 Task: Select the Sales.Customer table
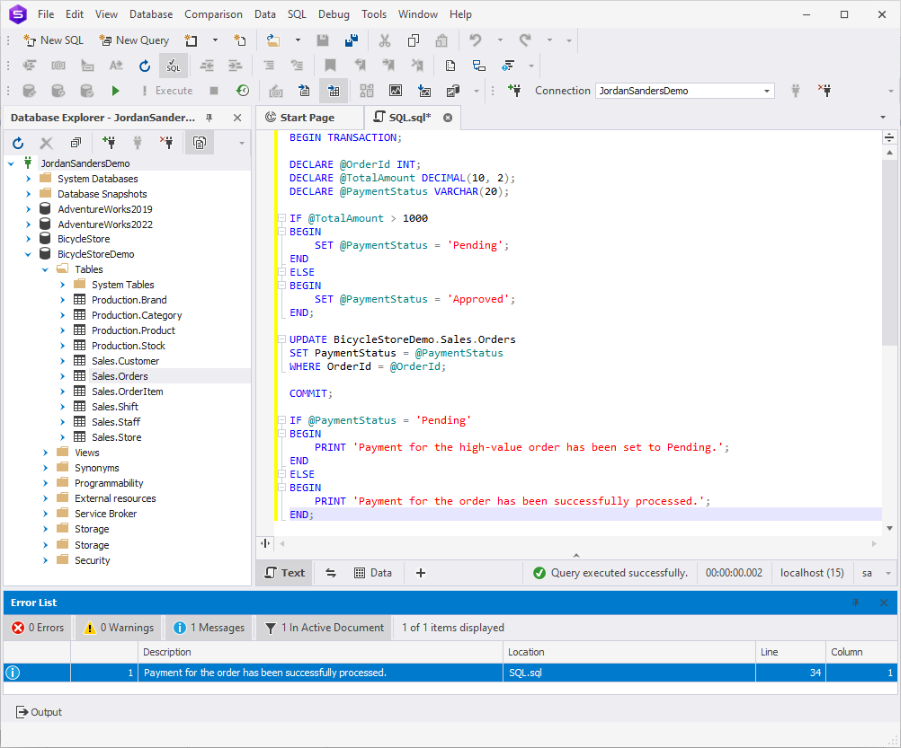pyautogui.click(x=125, y=361)
